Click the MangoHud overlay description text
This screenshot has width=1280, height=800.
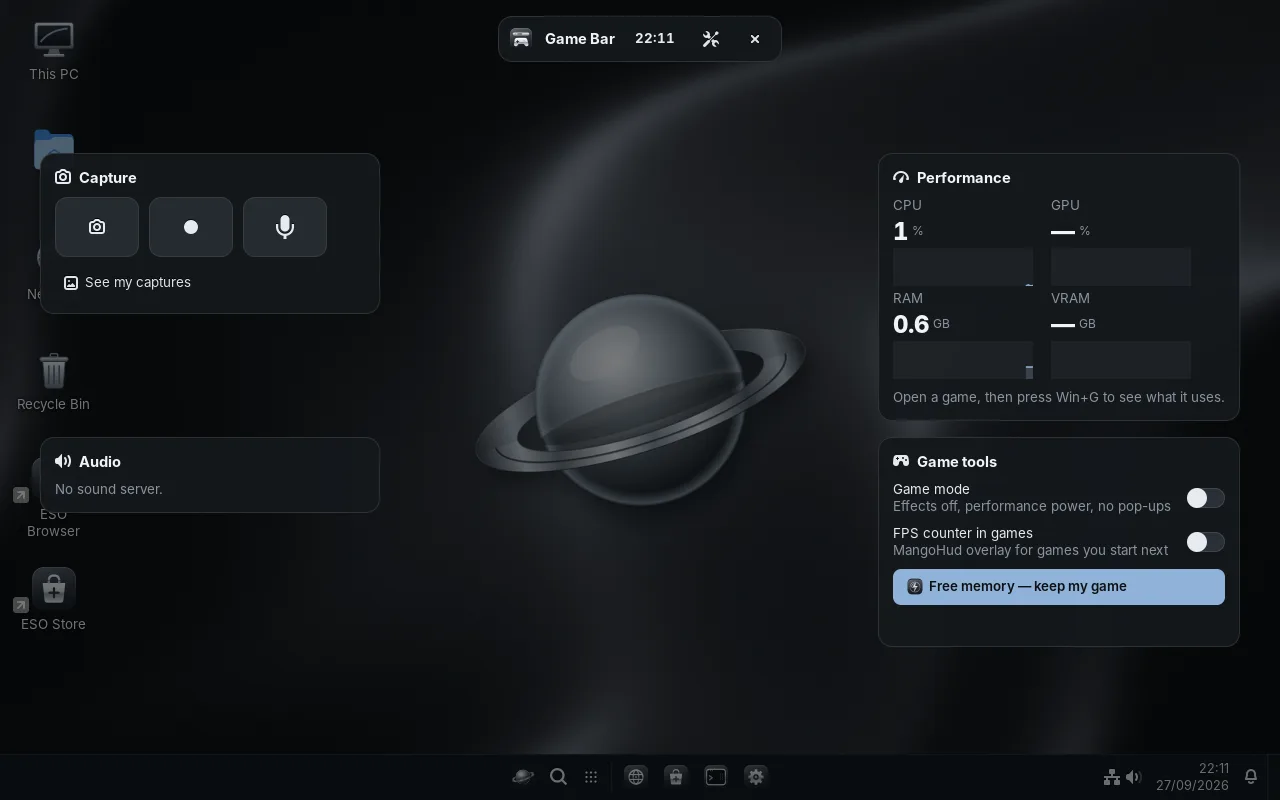coord(1030,550)
